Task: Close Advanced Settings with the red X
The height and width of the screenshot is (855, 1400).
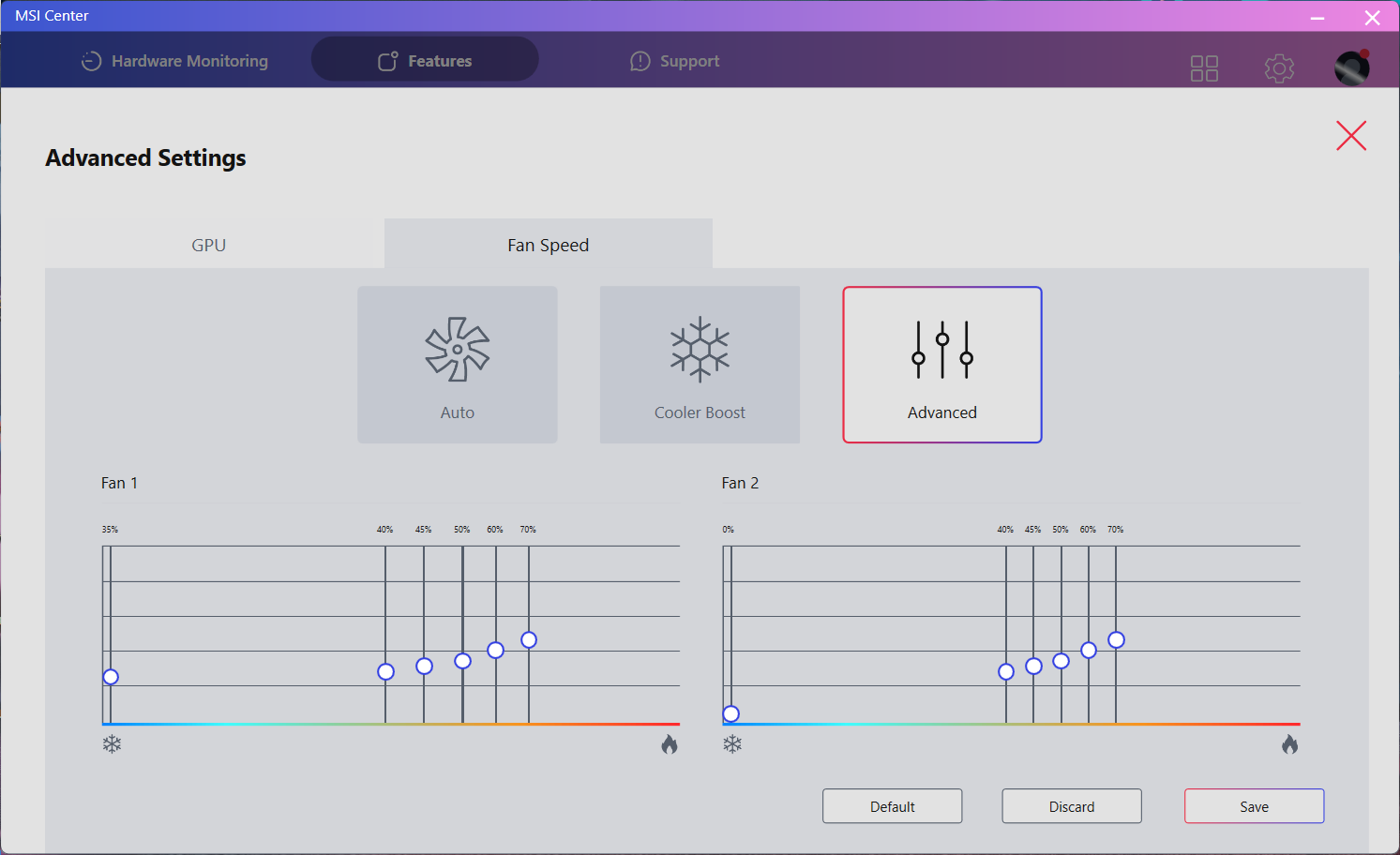Action: pos(1351,136)
